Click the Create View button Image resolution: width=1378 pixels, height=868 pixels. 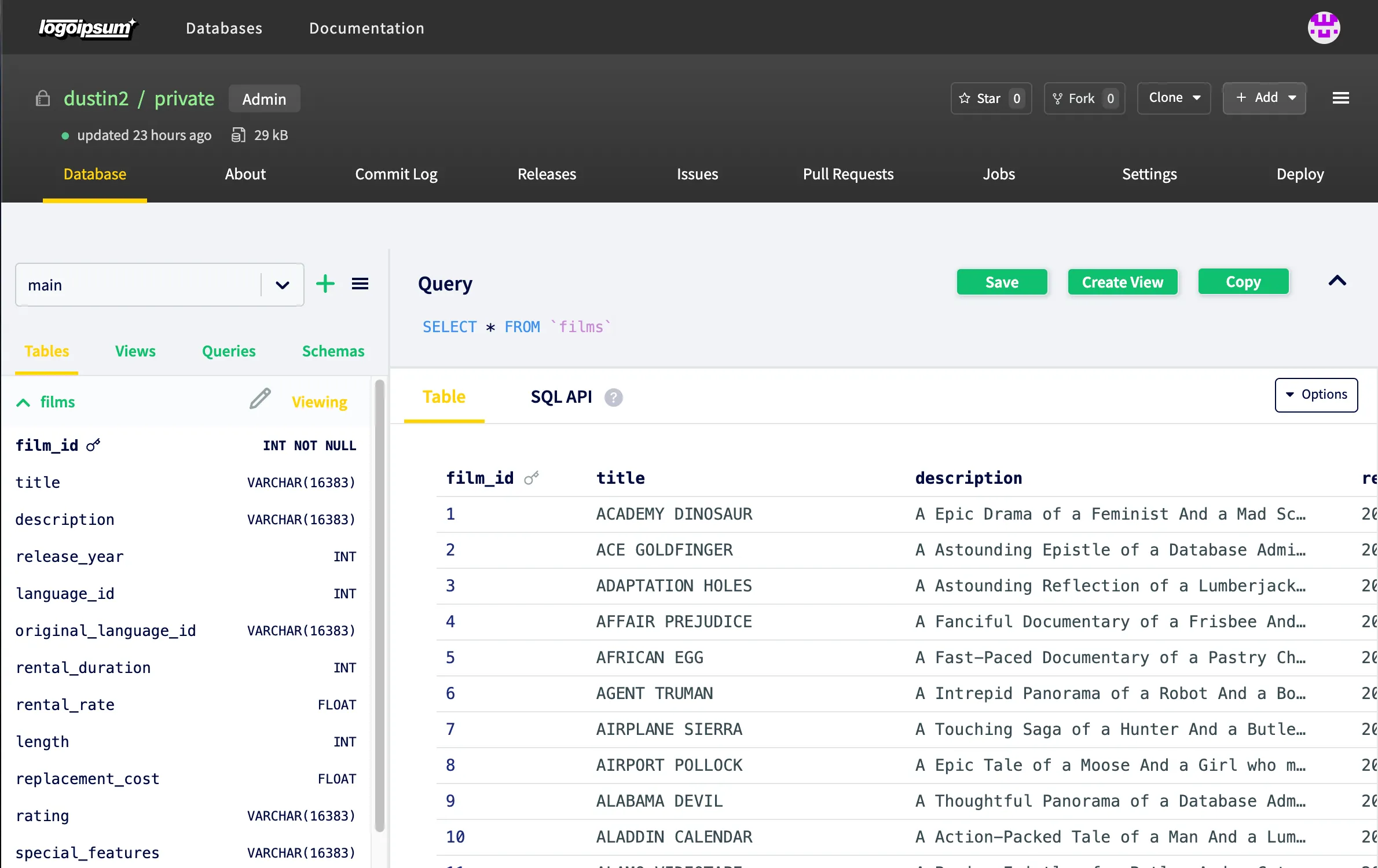(x=1122, y=282)
